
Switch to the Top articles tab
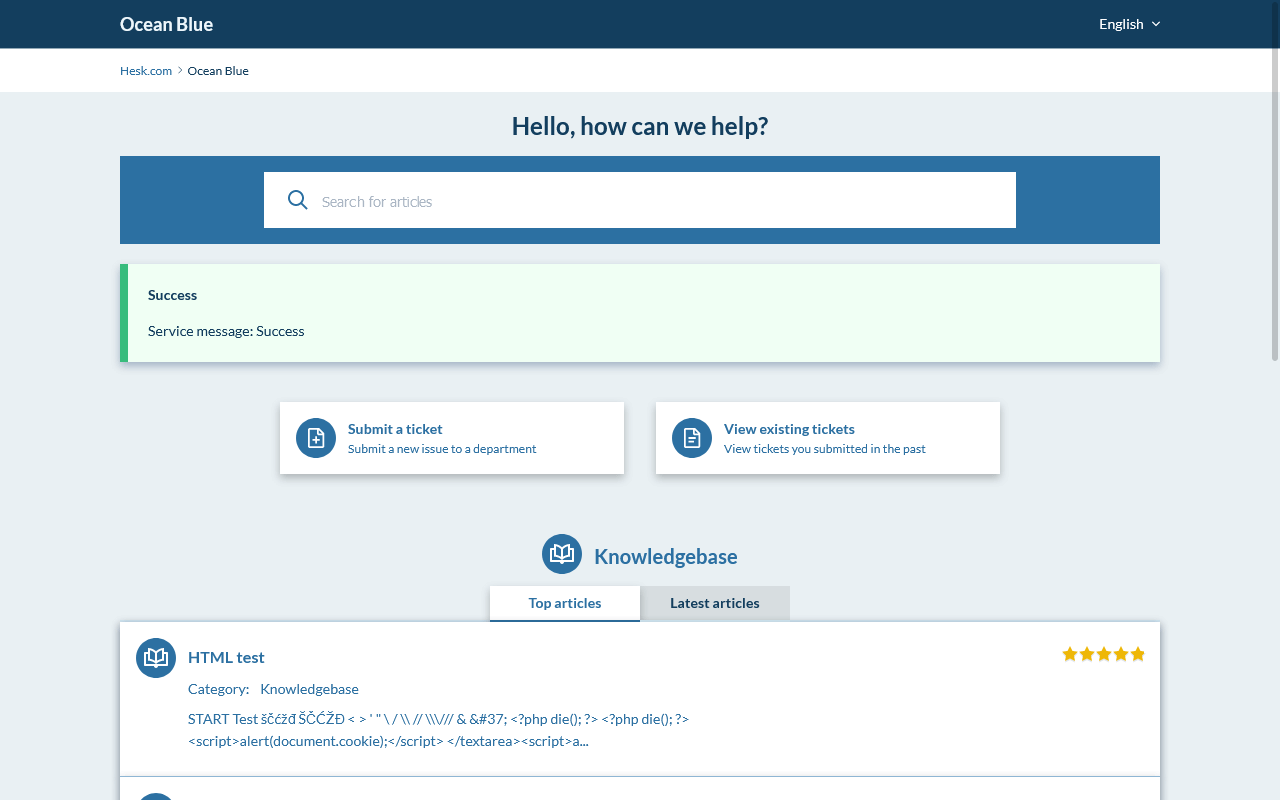pyautogui.click(x=565, y=603)
